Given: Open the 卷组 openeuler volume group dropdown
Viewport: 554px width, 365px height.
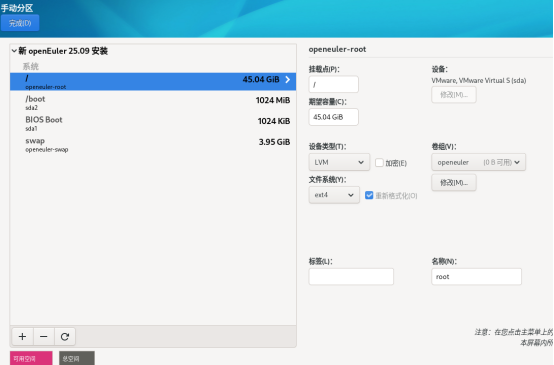Looking at the screenshot, I should pos(478,162).
